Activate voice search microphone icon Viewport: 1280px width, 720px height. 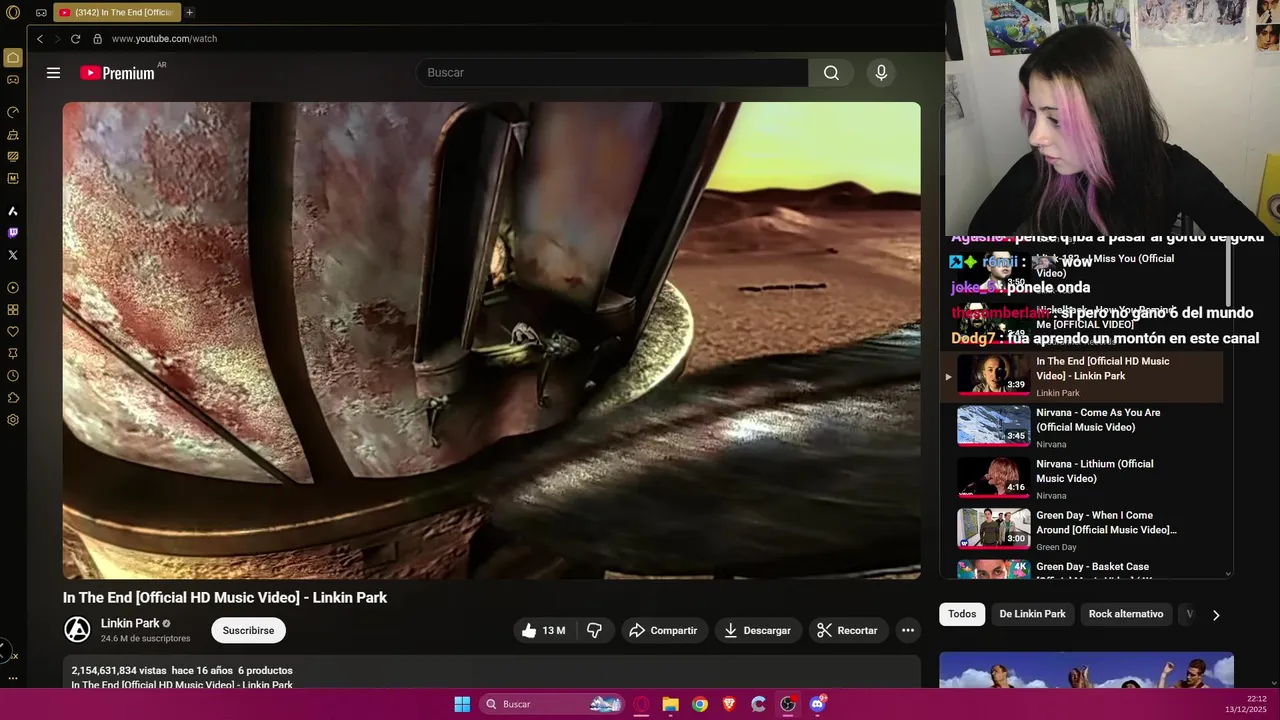(x=881, y=73)
